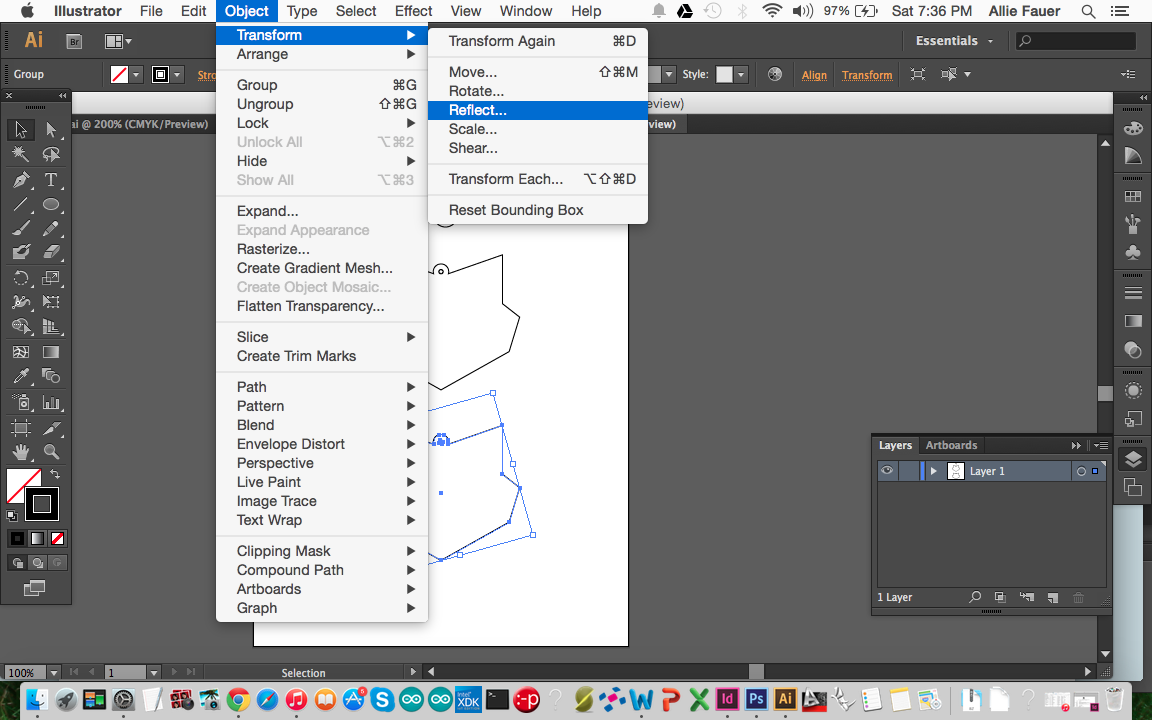This screenshot has height=720, width=1152.
Task: Select the Pen tool
Action: coord(22,178)
